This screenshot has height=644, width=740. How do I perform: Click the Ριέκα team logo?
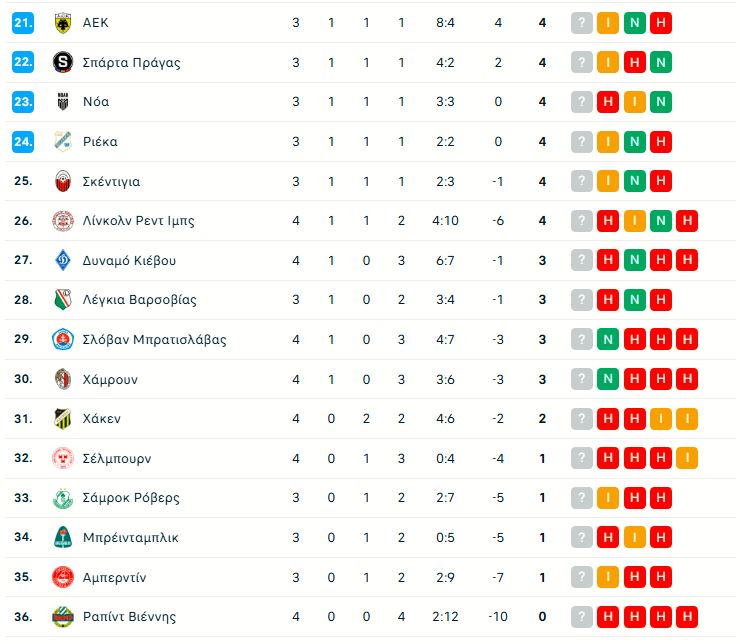[x=63, y=142]
